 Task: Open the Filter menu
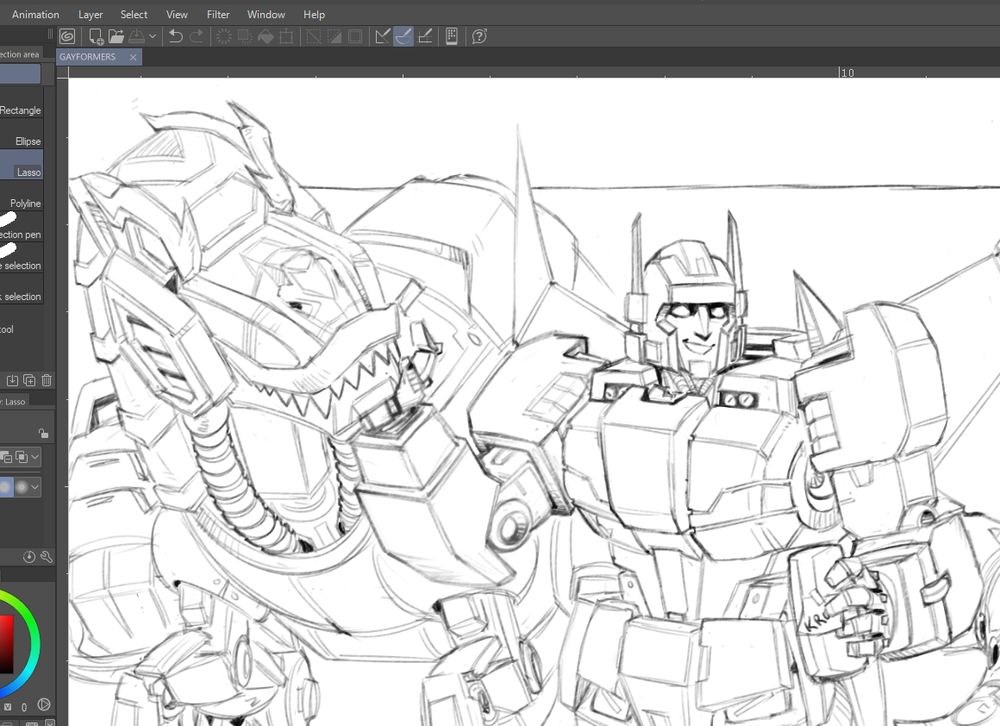(x=218, y=14)
